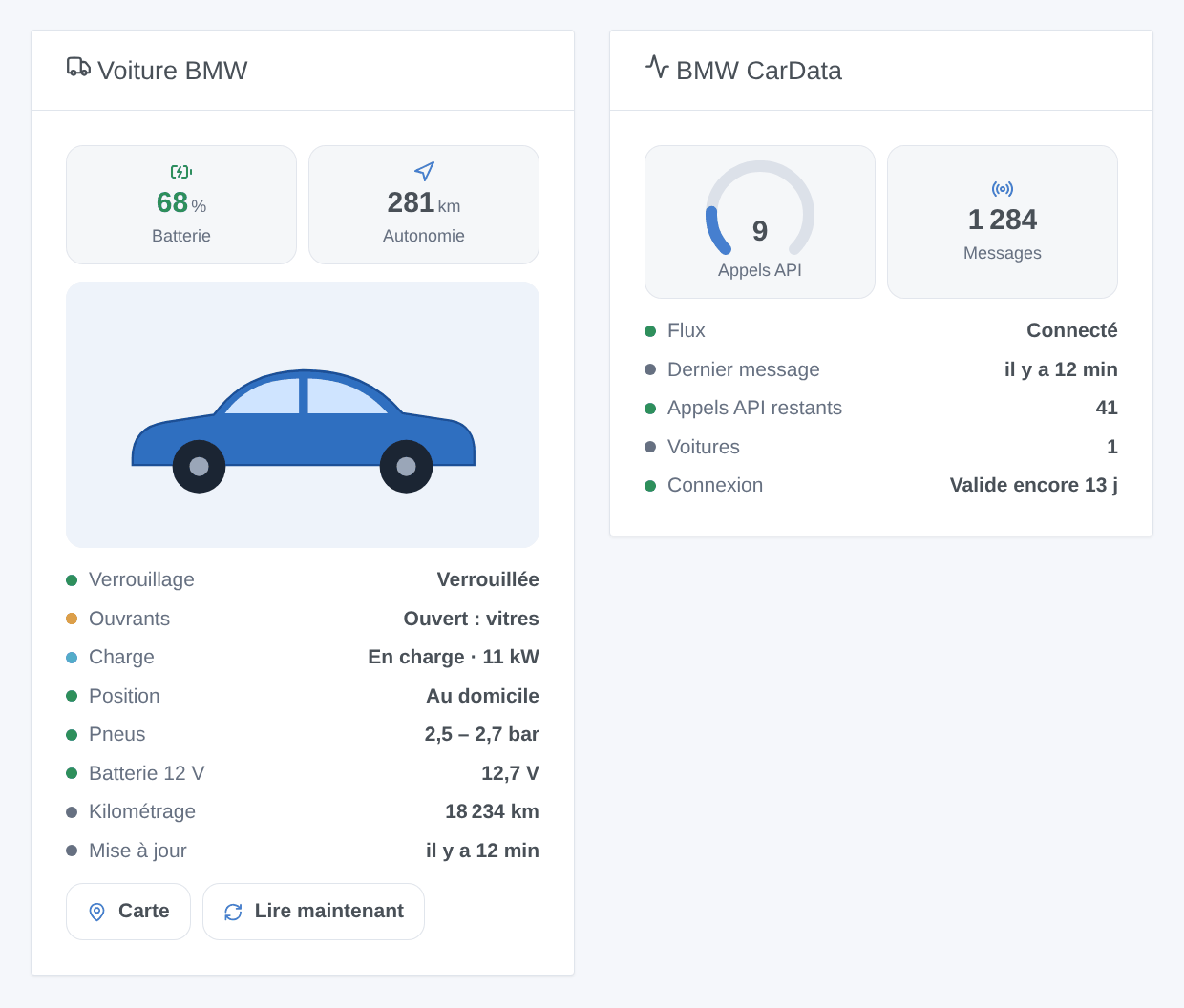Click the Verrouillée status value
Image resolution: width=1184 pixels, height=1008 pixels.
point(488,579)
